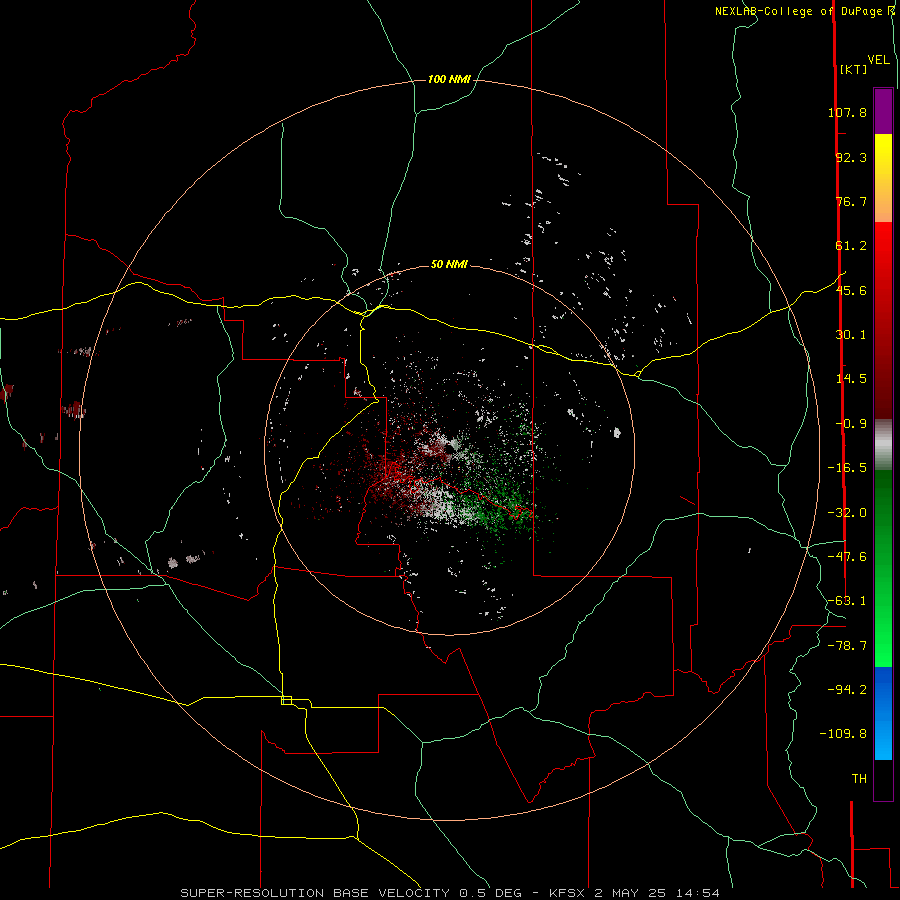Click the -32.0 legend value

pyautogui.click(x=847, y=513)
